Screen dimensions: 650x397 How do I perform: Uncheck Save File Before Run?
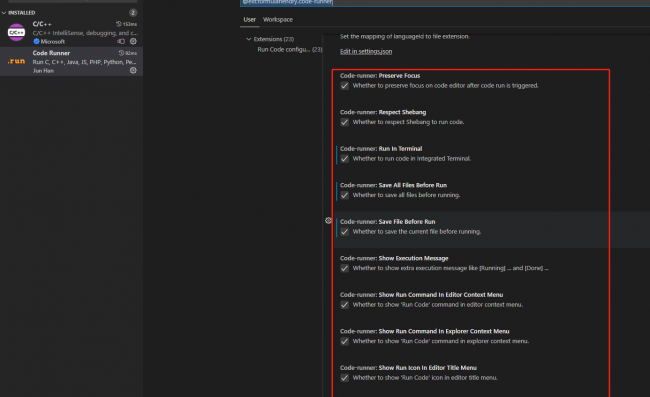(344, 232)
